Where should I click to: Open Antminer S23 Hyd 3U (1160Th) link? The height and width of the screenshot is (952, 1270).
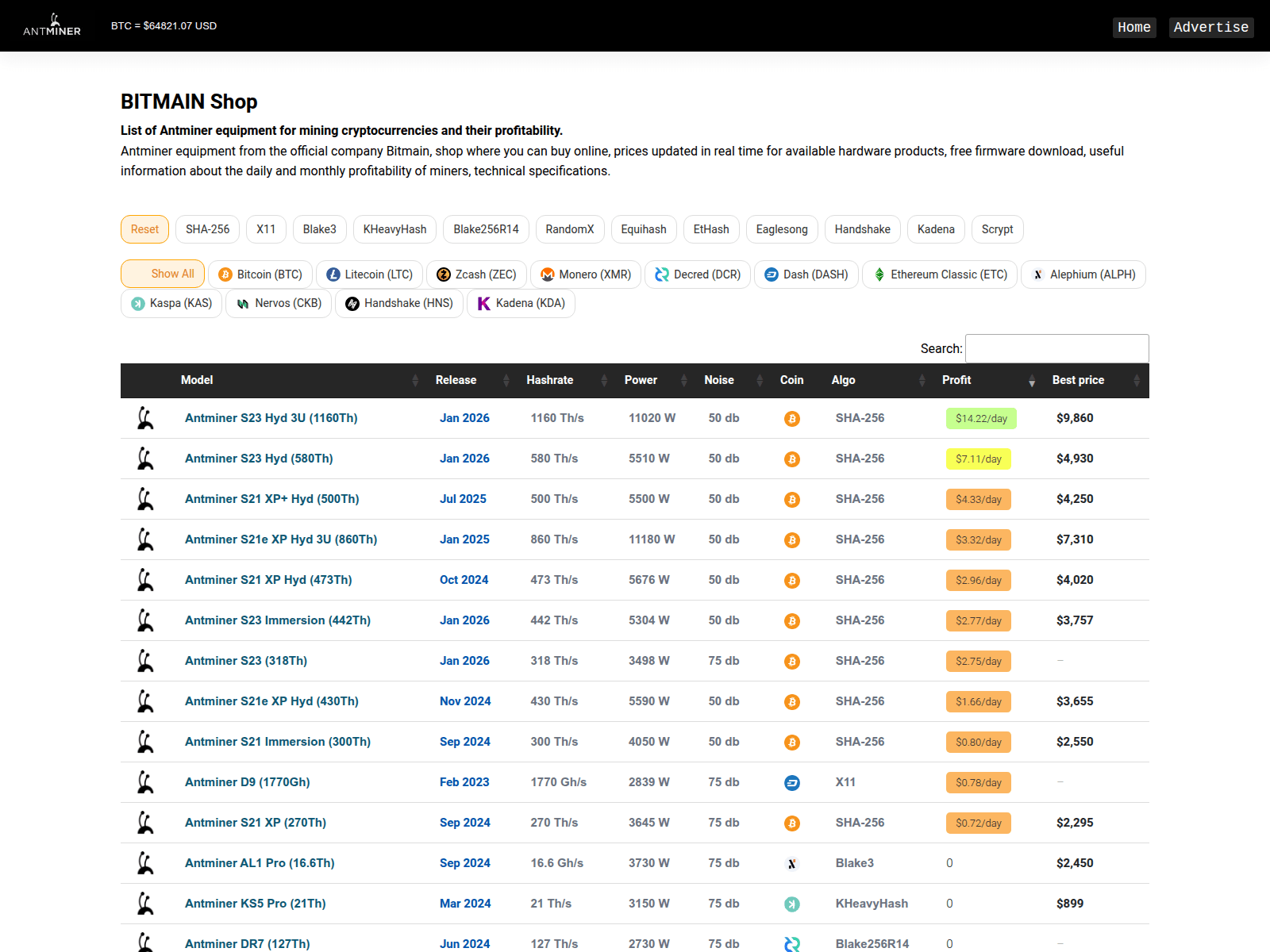(x=271, y=418)
